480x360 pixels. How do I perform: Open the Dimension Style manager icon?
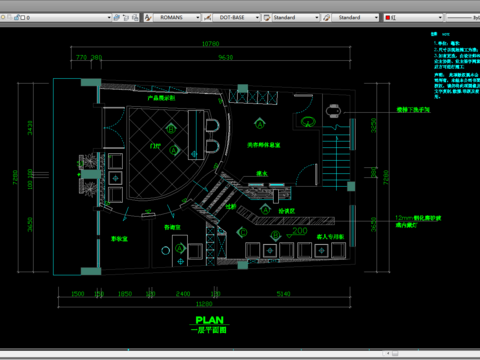[x=207, y=17]
